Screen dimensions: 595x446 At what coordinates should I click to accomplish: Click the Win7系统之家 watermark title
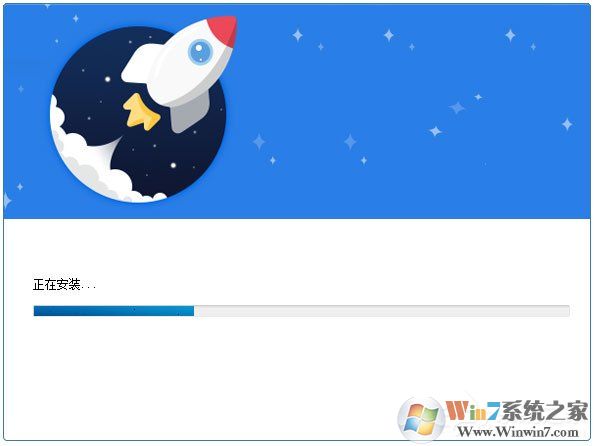(517, 411)
